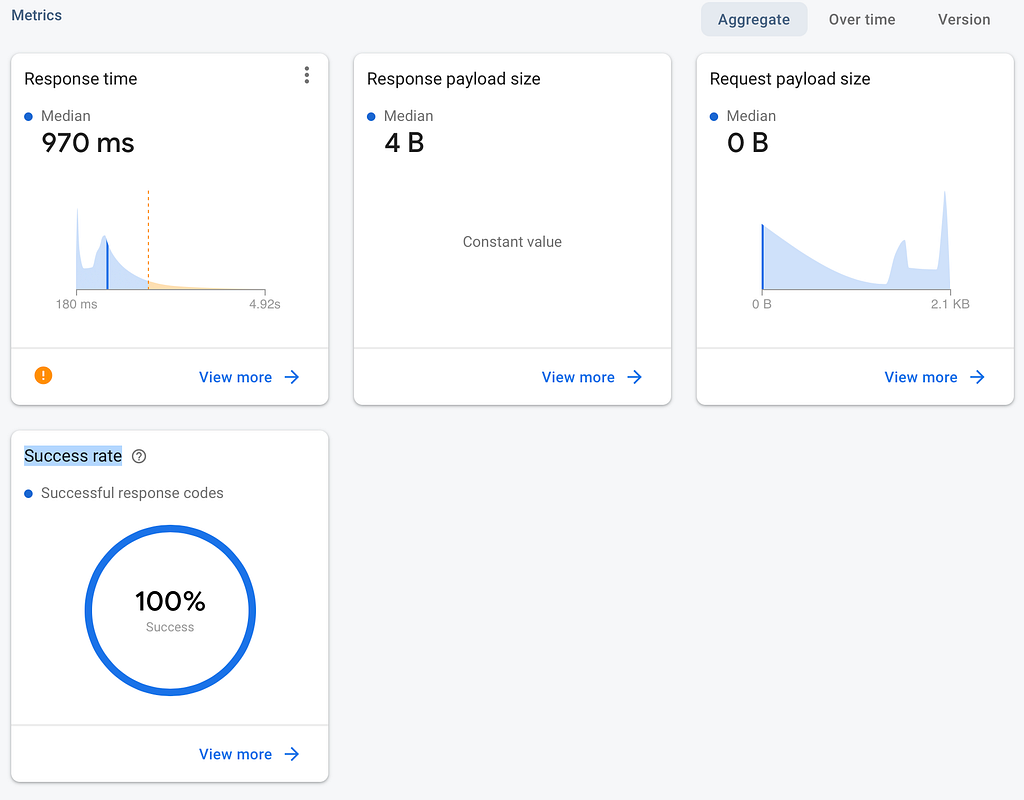Click the orange dashed threshold line in chart
Viewport: 1024px width, 800px height.
pos(148,240)
